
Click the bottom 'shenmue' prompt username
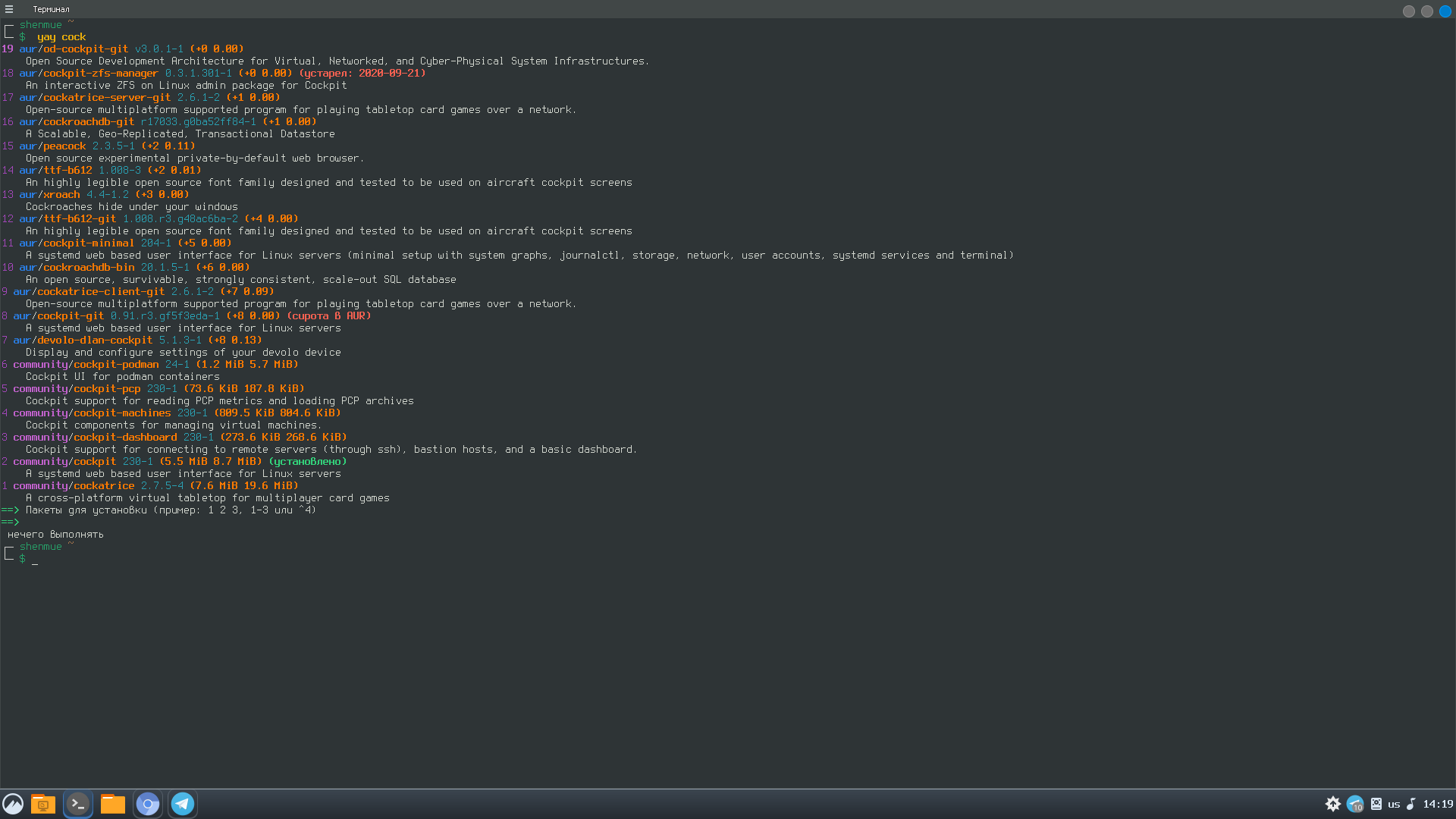click(41, 547)
